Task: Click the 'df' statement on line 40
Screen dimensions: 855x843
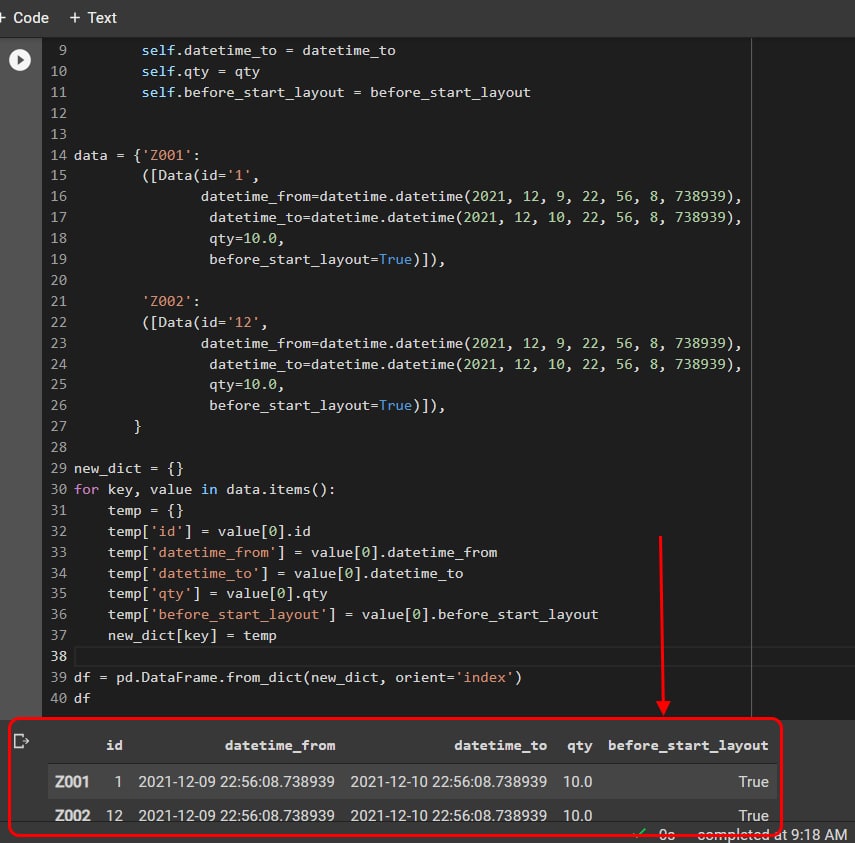Action: (x=82, y=698)
